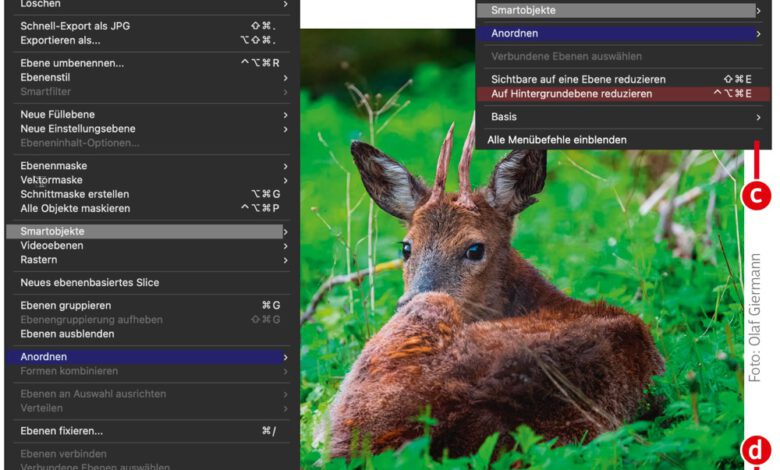Choose 'Ebenen gruppieren' menu item

pos(66,305)
